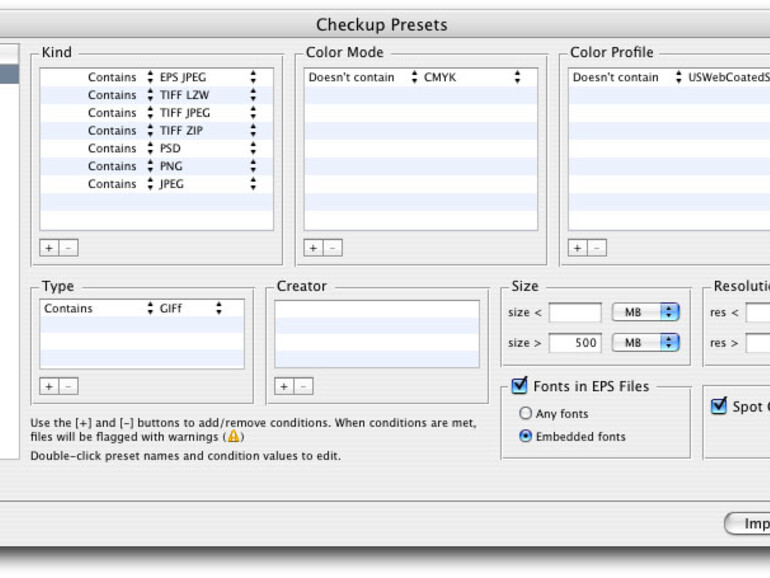Click minus button under Color Mode list
770x578 pixels.
[332, 248]
